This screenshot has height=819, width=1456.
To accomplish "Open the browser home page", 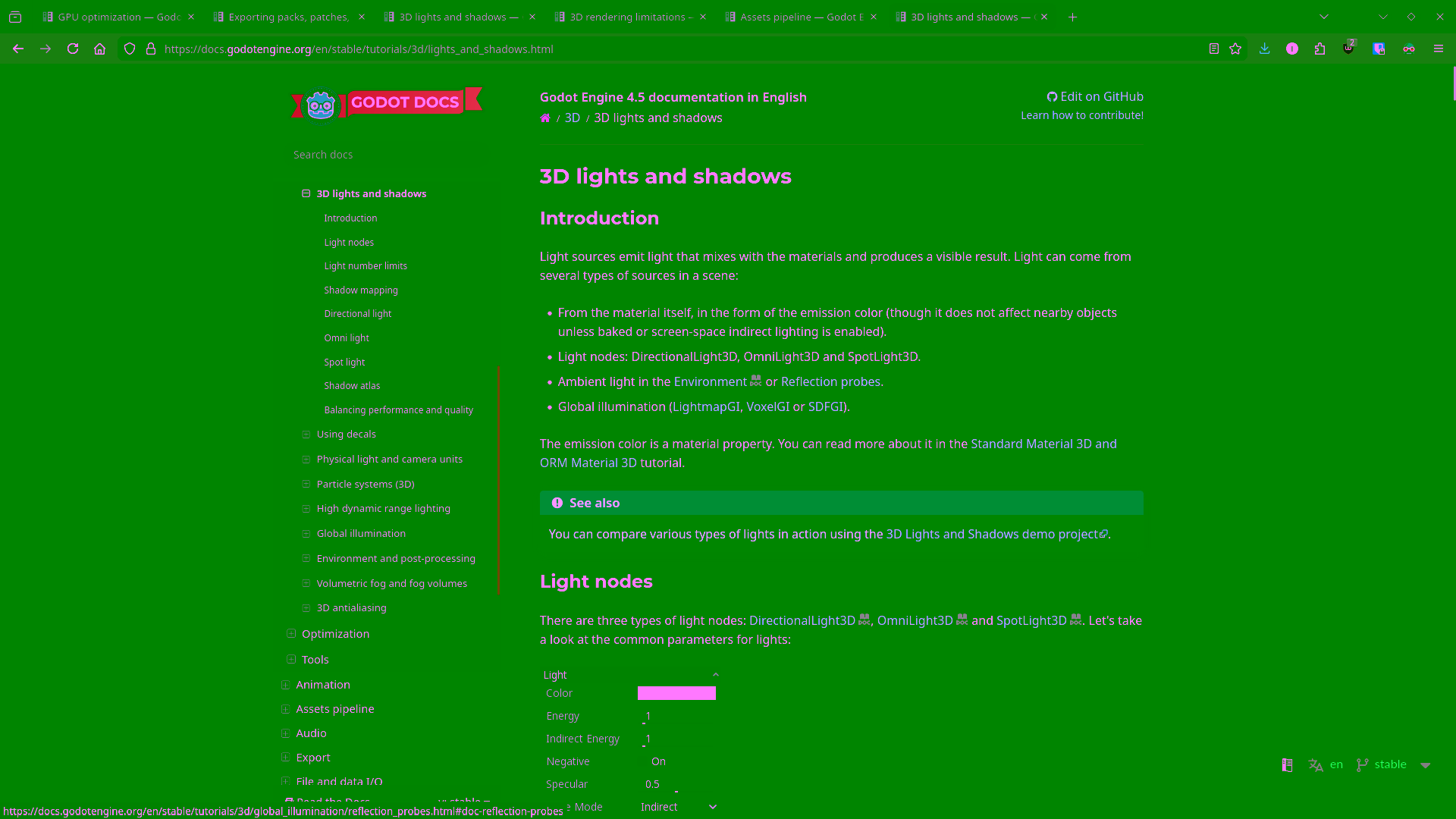I will click(x=99, y=49).
